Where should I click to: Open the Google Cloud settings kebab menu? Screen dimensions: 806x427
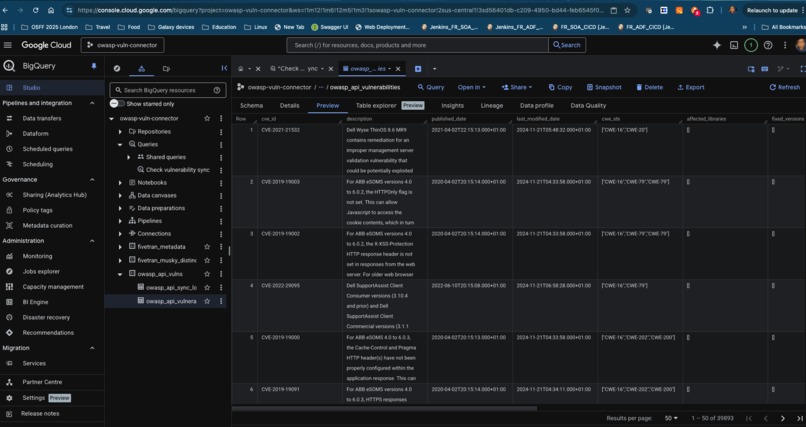tap(785, 45)
